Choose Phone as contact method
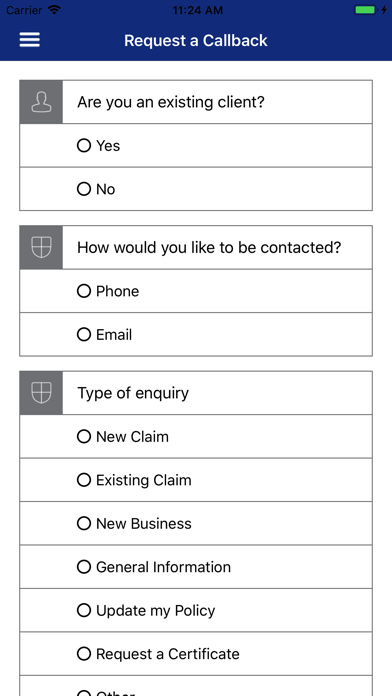 pos(196,291)
